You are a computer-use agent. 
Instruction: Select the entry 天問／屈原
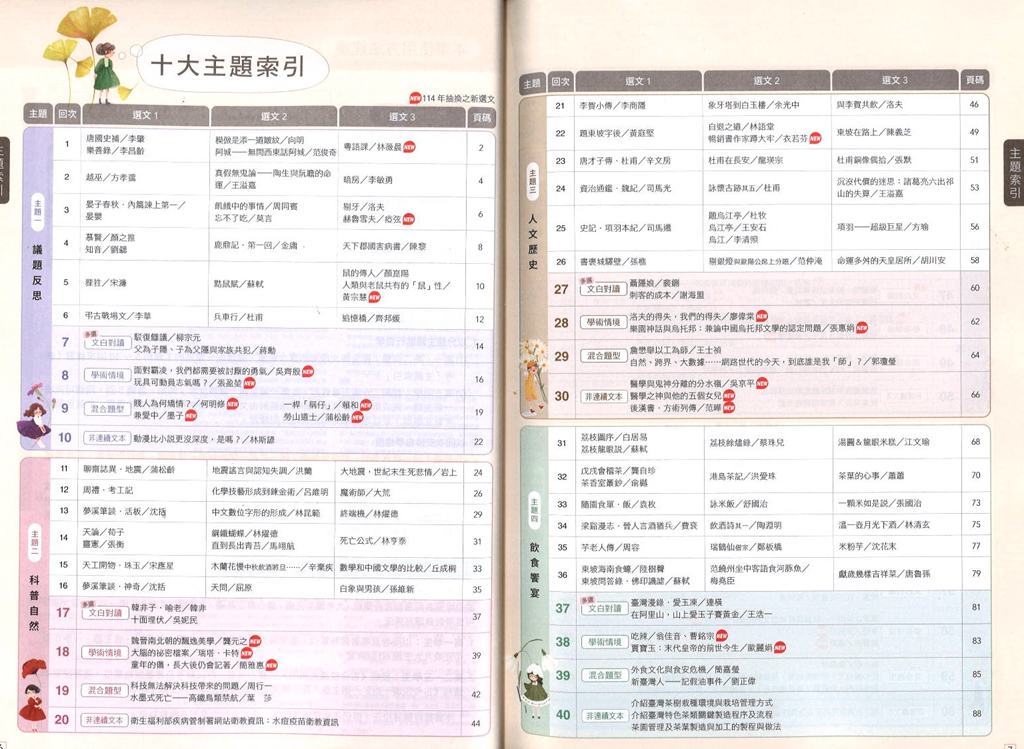(231, 588)
